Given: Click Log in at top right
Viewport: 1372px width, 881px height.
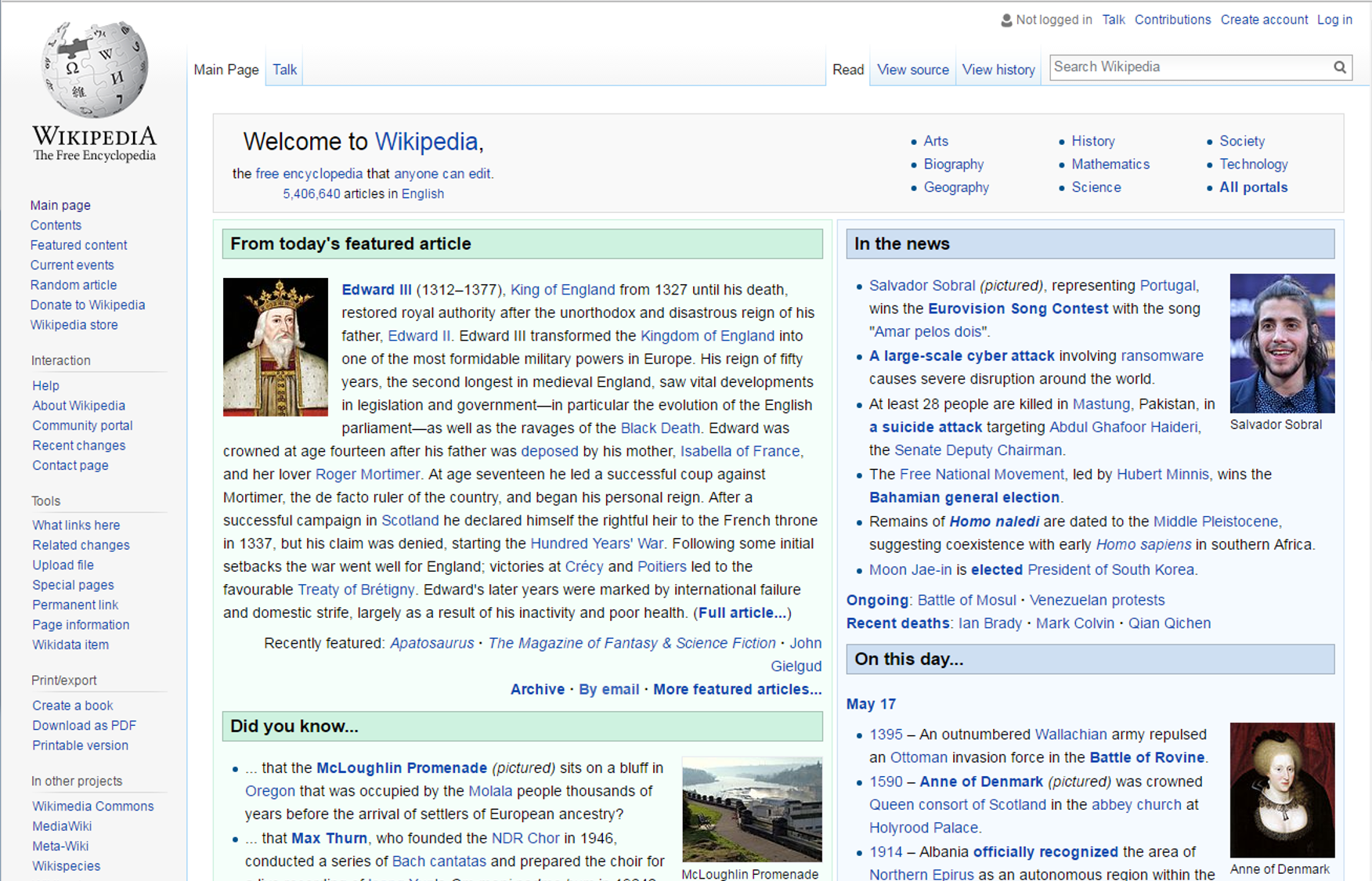Looking at the screenshot, I should tap(1334, 20).
